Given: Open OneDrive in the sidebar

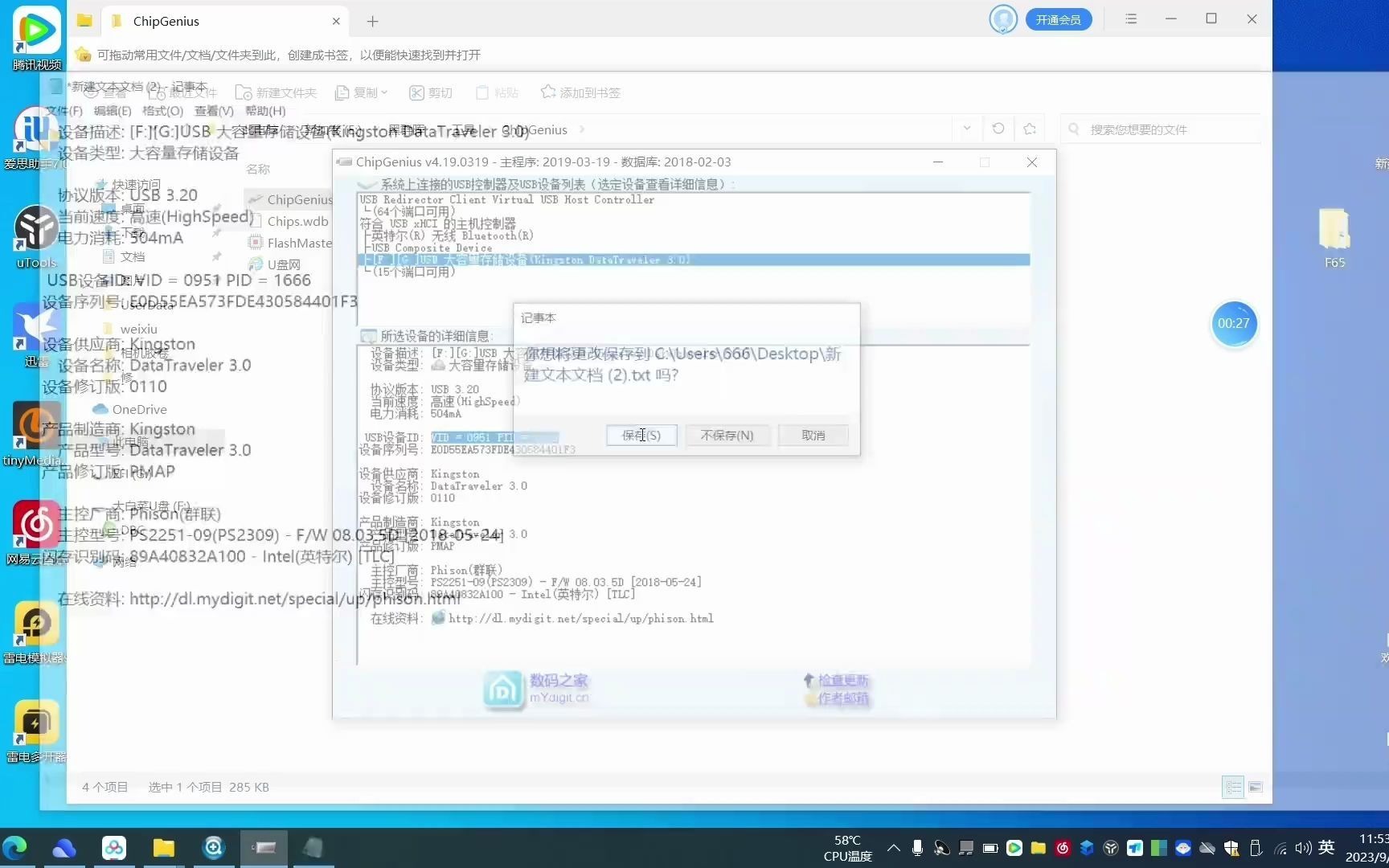Looking at the screenshot, I should coord(130,409).
